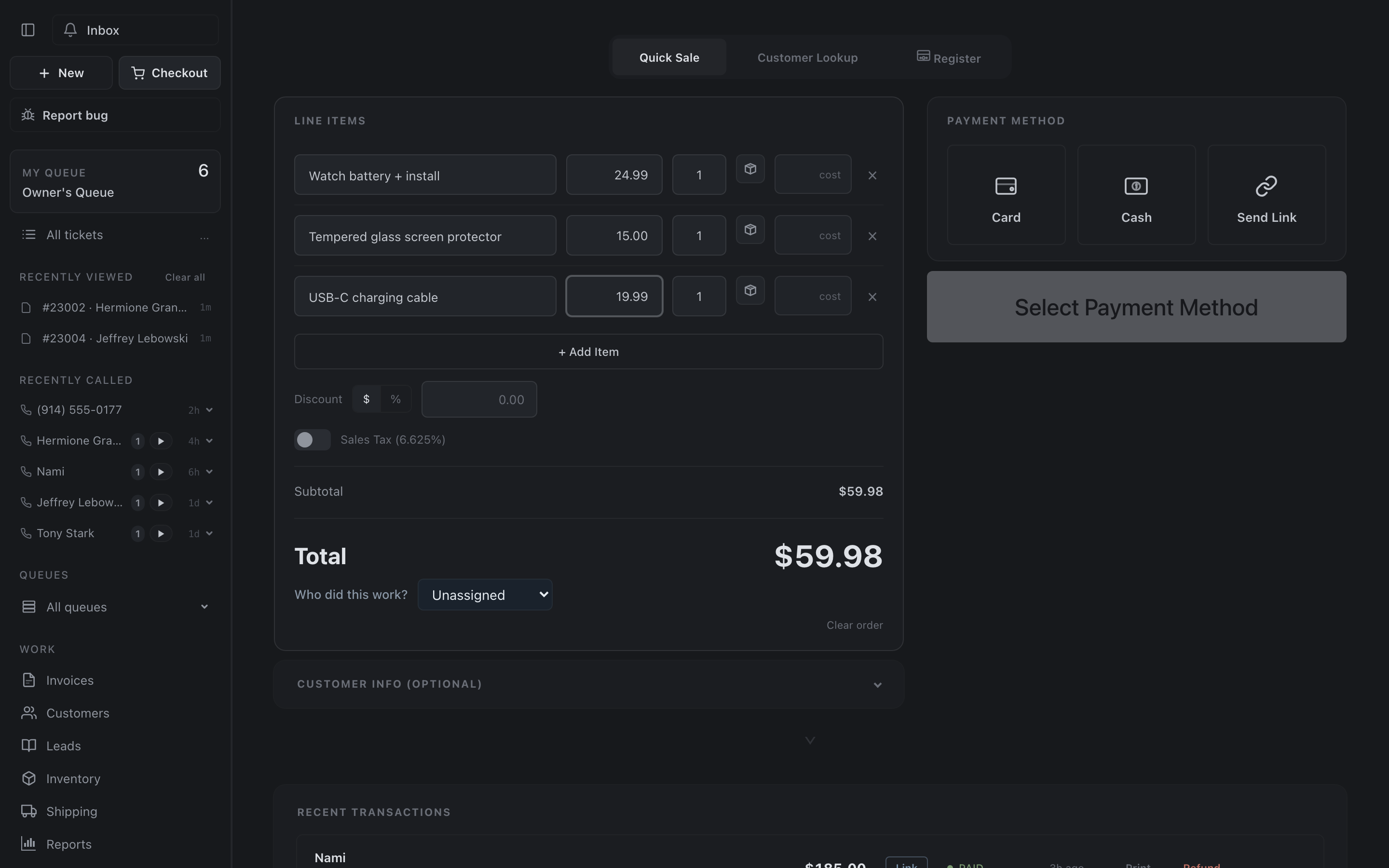Image resolution: width=1389 pixels, height=868 pixels.
Task: Open ticket #23004 Jeffrey Lebowski
Action: (x=115, y=339)
